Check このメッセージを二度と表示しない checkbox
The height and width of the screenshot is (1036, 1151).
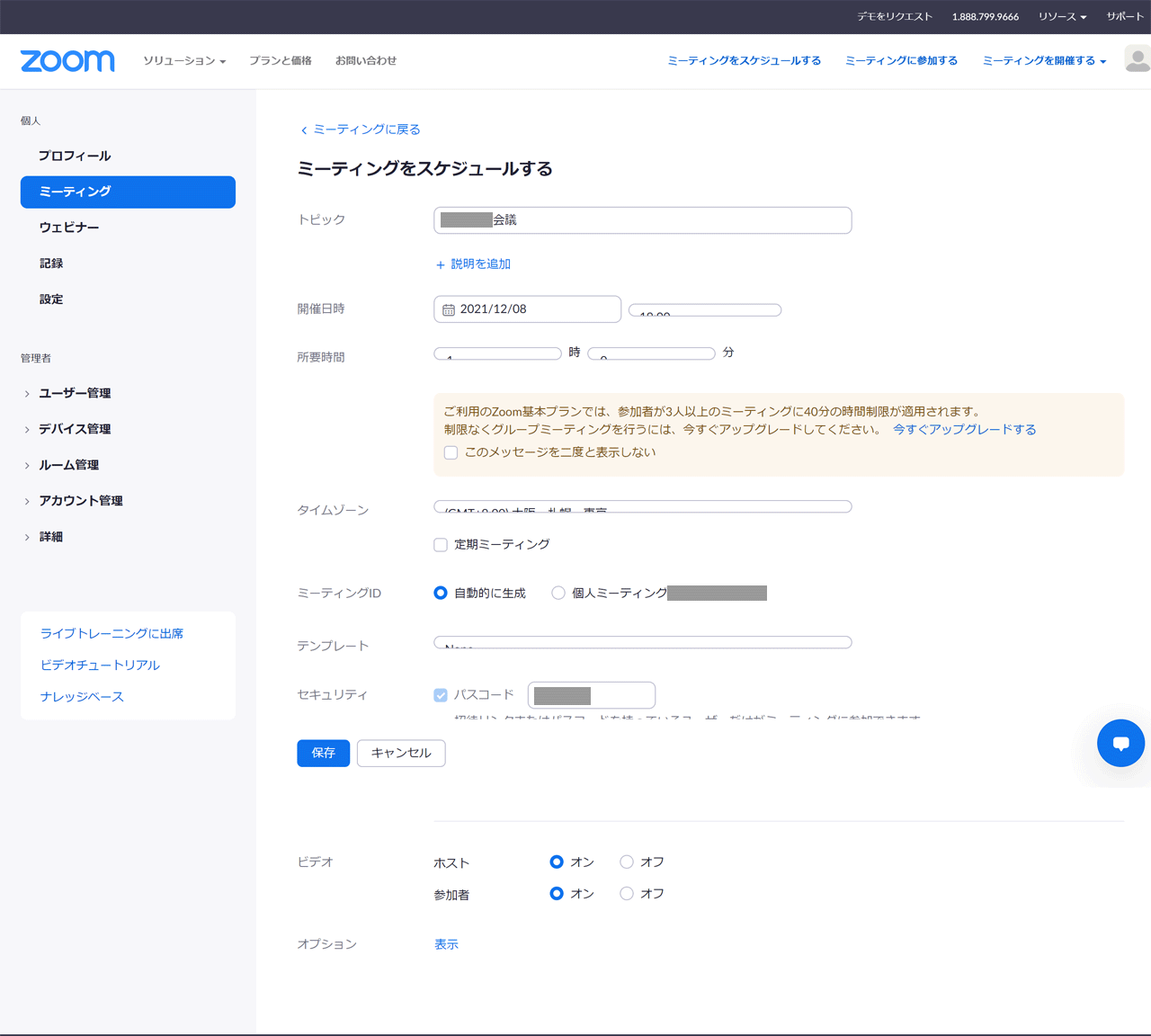click(451, 452)
